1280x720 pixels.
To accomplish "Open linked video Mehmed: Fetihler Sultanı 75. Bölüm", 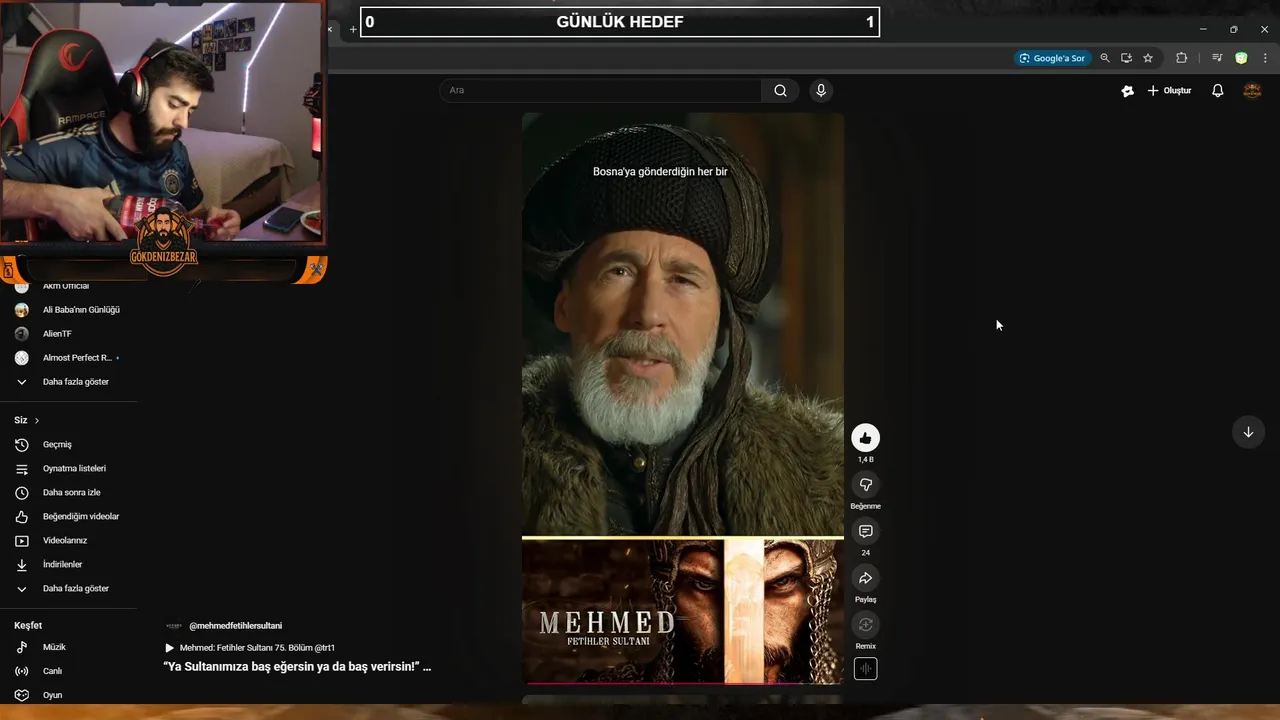I will (249, 648).
